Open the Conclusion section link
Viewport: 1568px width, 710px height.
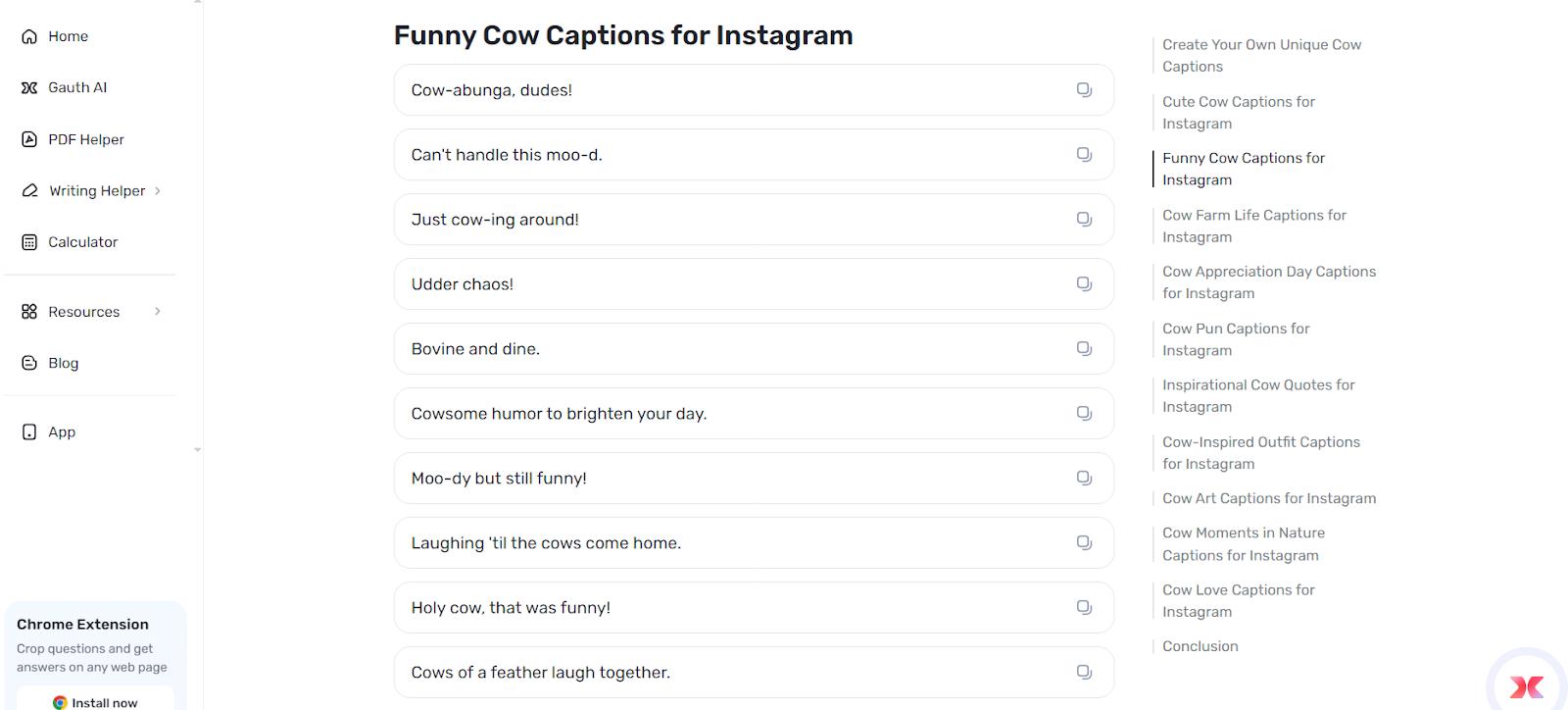1200,645
